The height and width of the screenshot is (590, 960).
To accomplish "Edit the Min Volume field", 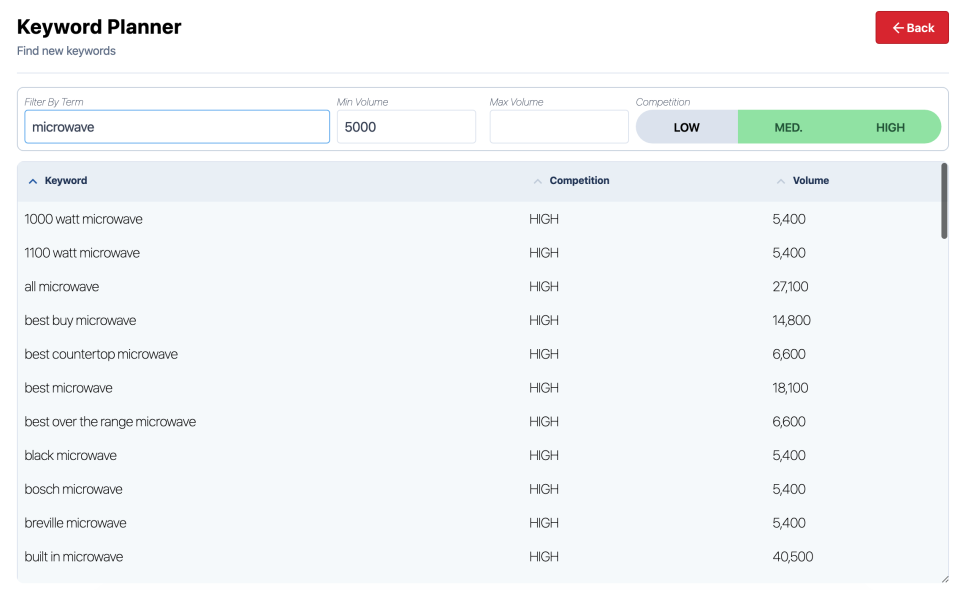I will coord(406,127).
